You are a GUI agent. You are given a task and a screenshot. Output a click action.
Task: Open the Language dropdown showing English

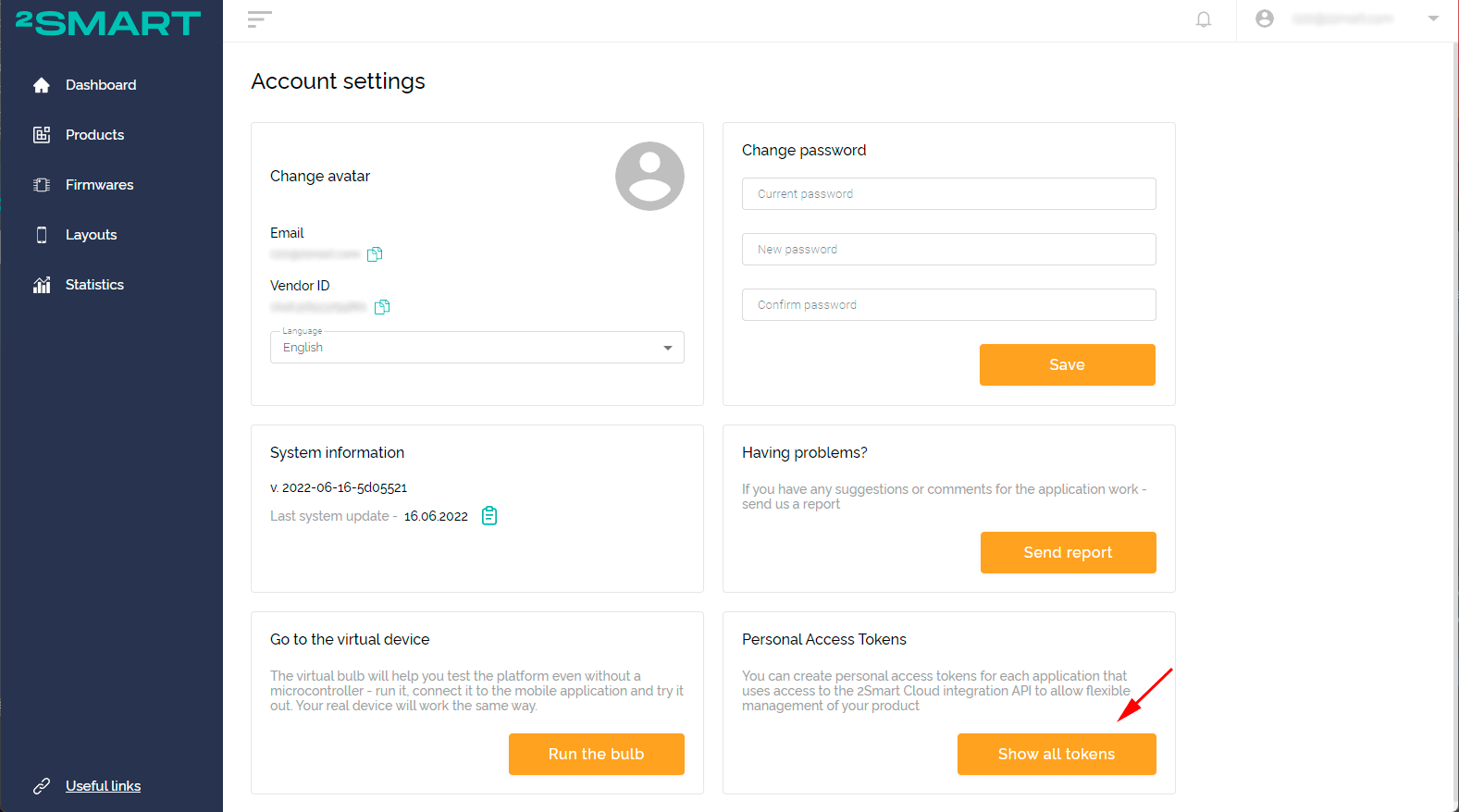pos(477,348)
